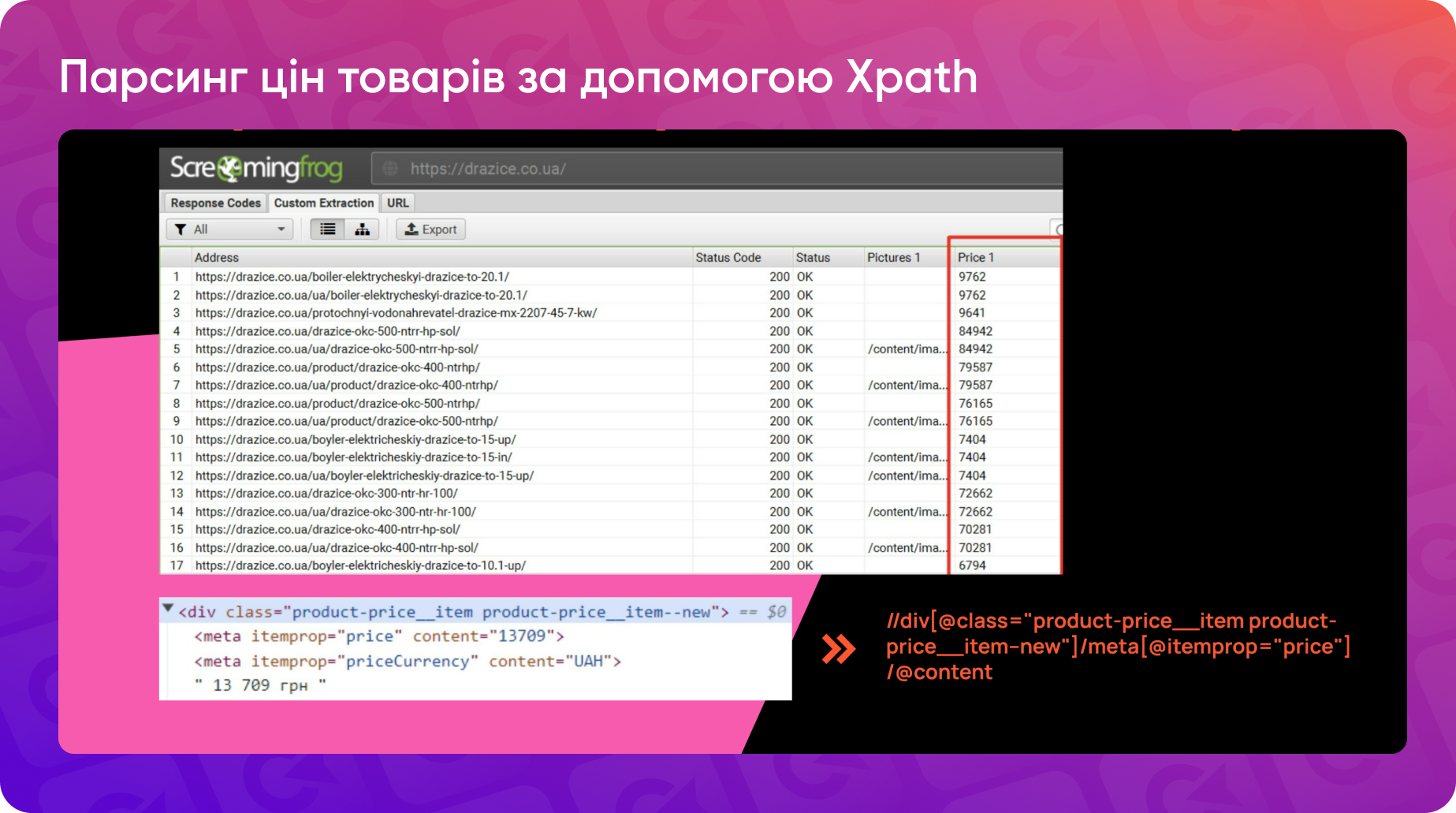Switch to the Response Codes tab

[214, 203]
